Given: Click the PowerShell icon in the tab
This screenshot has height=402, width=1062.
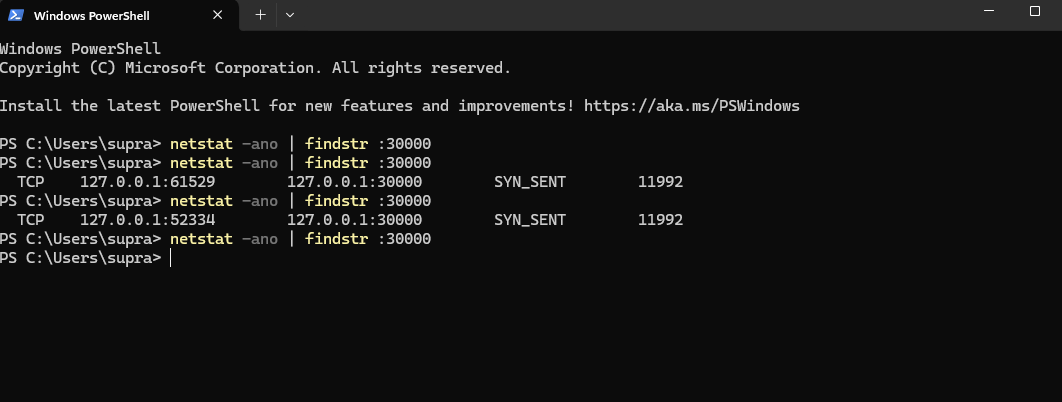Looking at the screenshot, I should click(x=17, y=15).
